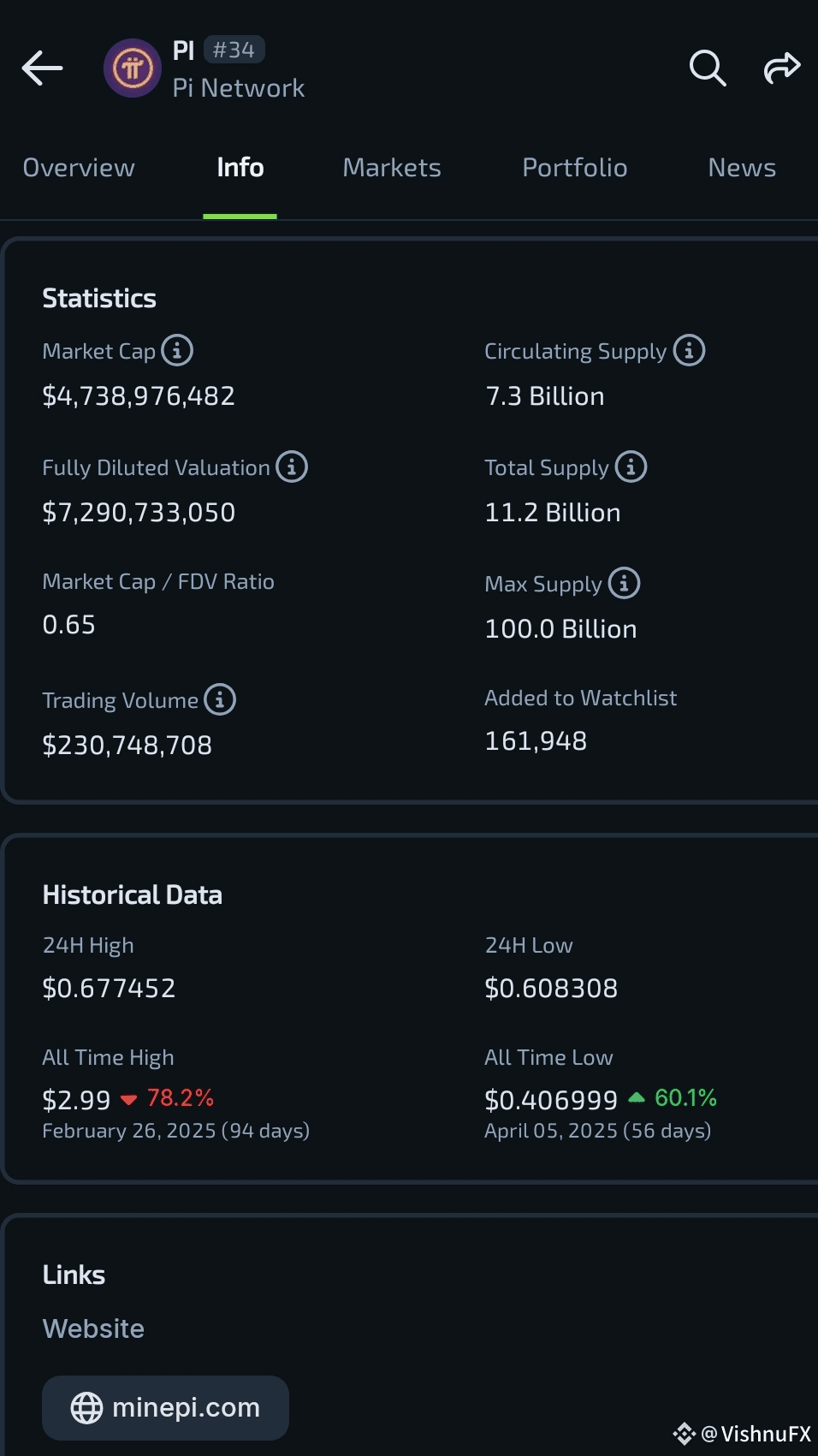Tap the share arrow icon
Screen dimensions: 818x1456
click(x=782, y=68)
